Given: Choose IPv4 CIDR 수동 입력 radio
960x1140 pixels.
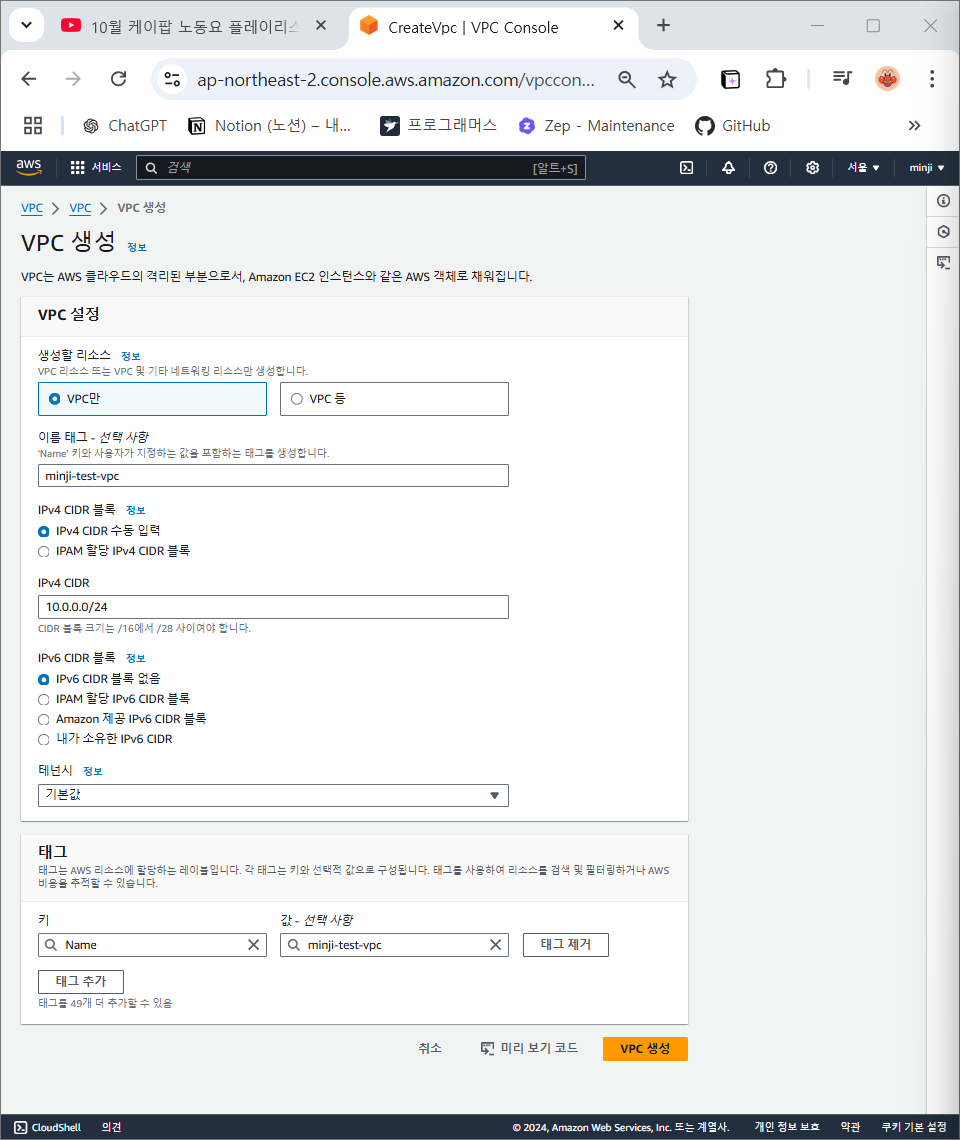Looking at the screenshot, I should click(44, 531).
